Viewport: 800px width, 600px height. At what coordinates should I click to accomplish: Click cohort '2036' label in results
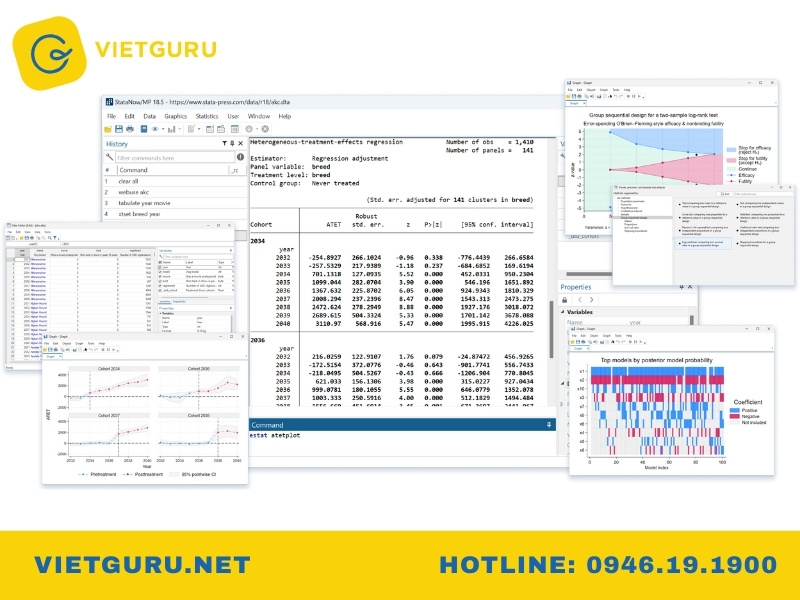tap(258, 340)
